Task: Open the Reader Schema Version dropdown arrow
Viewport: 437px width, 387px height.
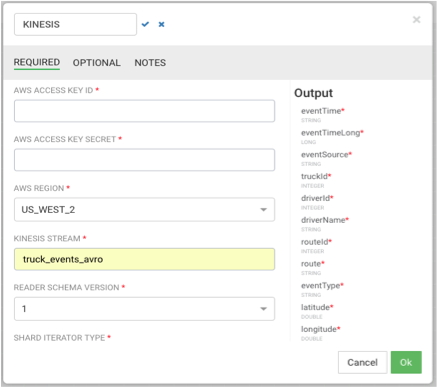Action: [263, 309]
